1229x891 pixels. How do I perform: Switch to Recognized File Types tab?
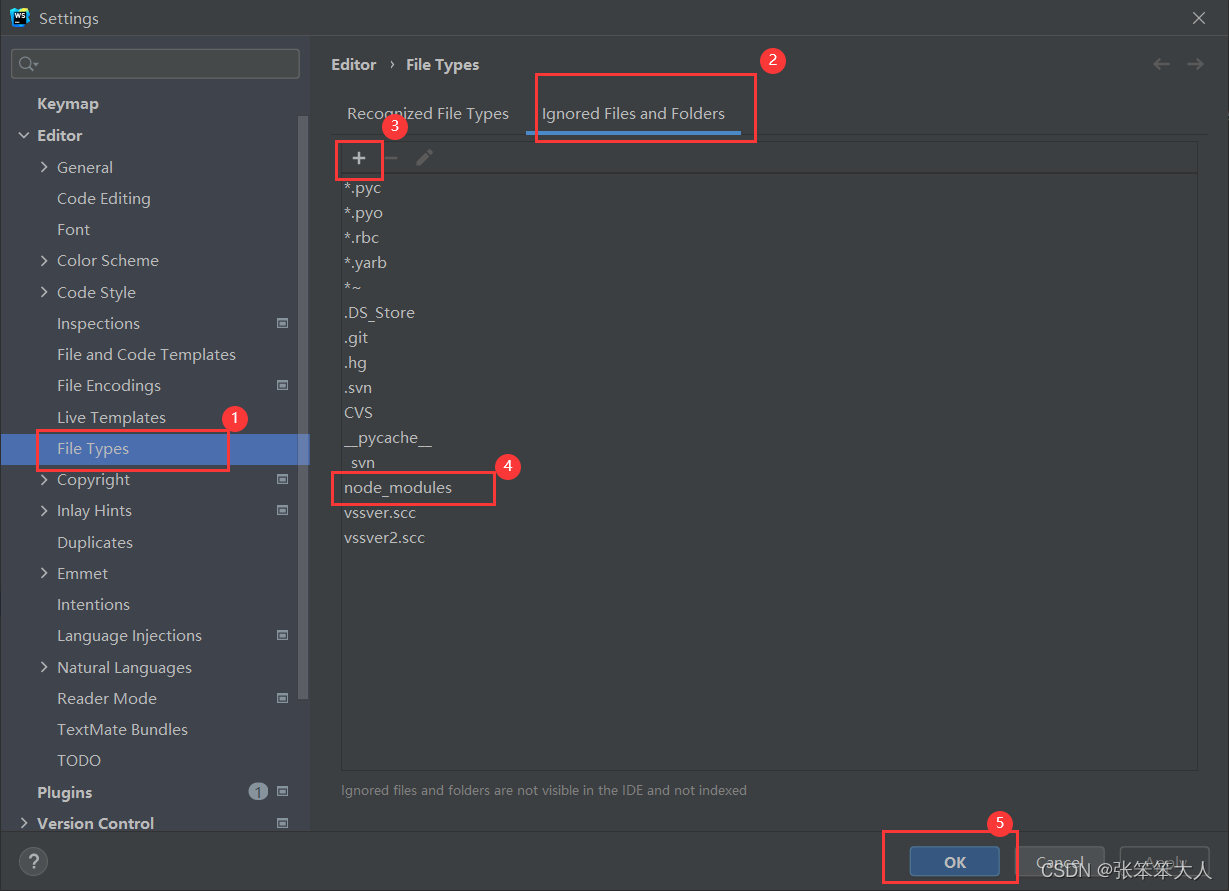pos(428,113)
